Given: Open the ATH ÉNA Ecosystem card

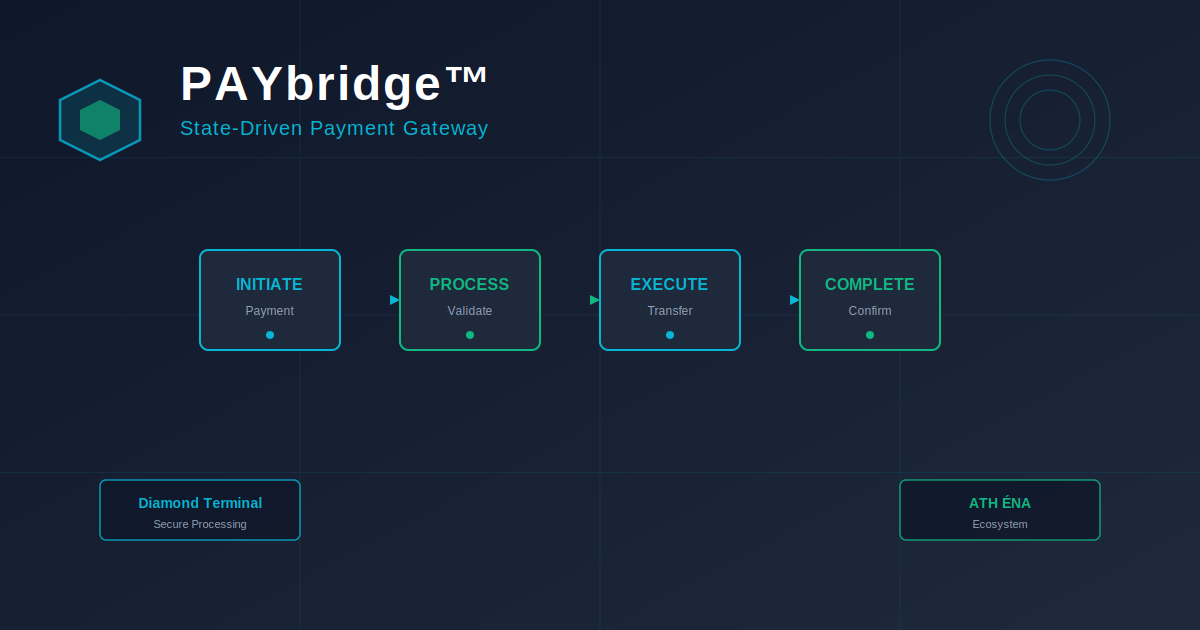Looking at the screenshot, I should pyautogui.click(x=1000, y=510).
